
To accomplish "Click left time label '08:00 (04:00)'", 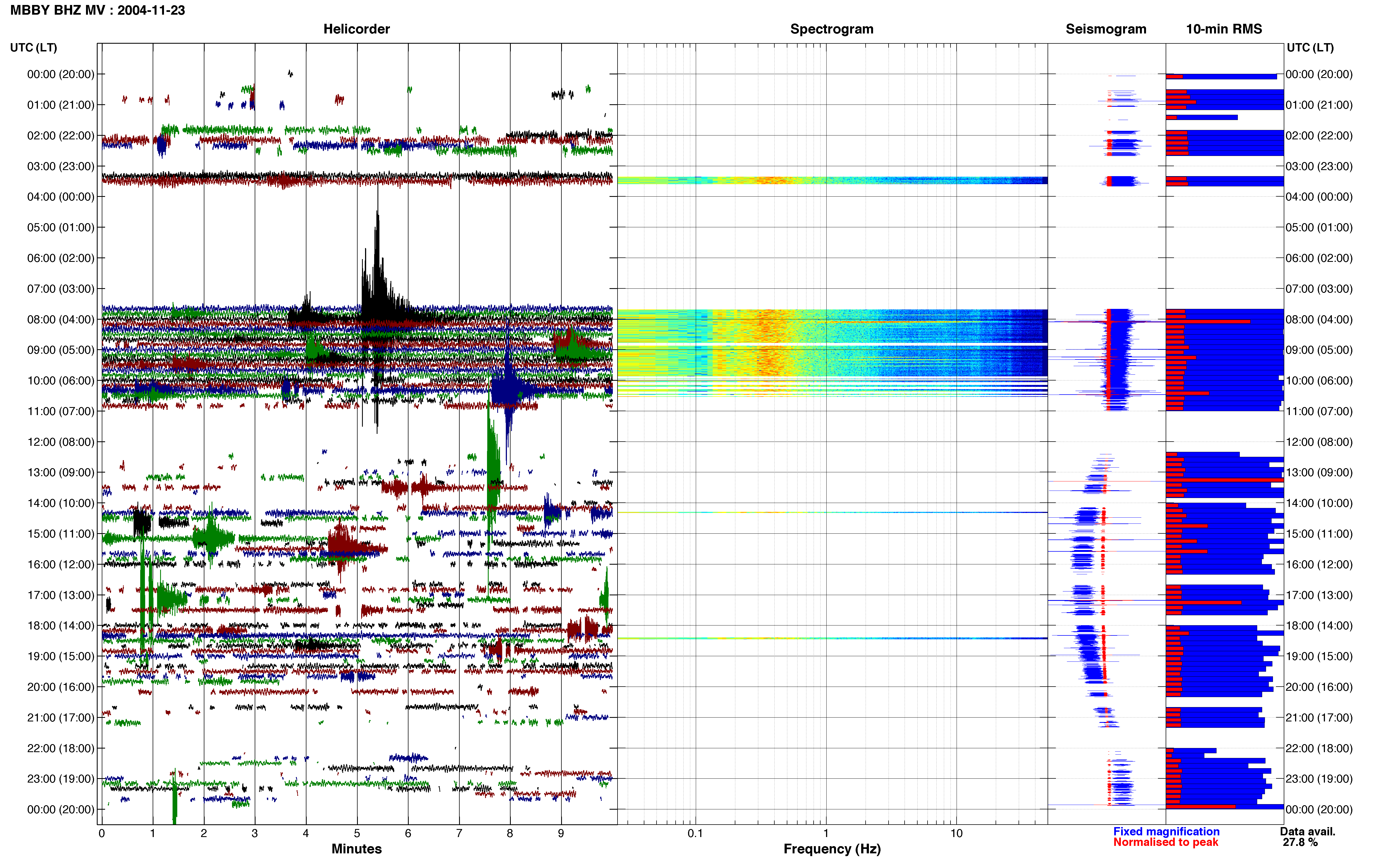I will (61, 319).
